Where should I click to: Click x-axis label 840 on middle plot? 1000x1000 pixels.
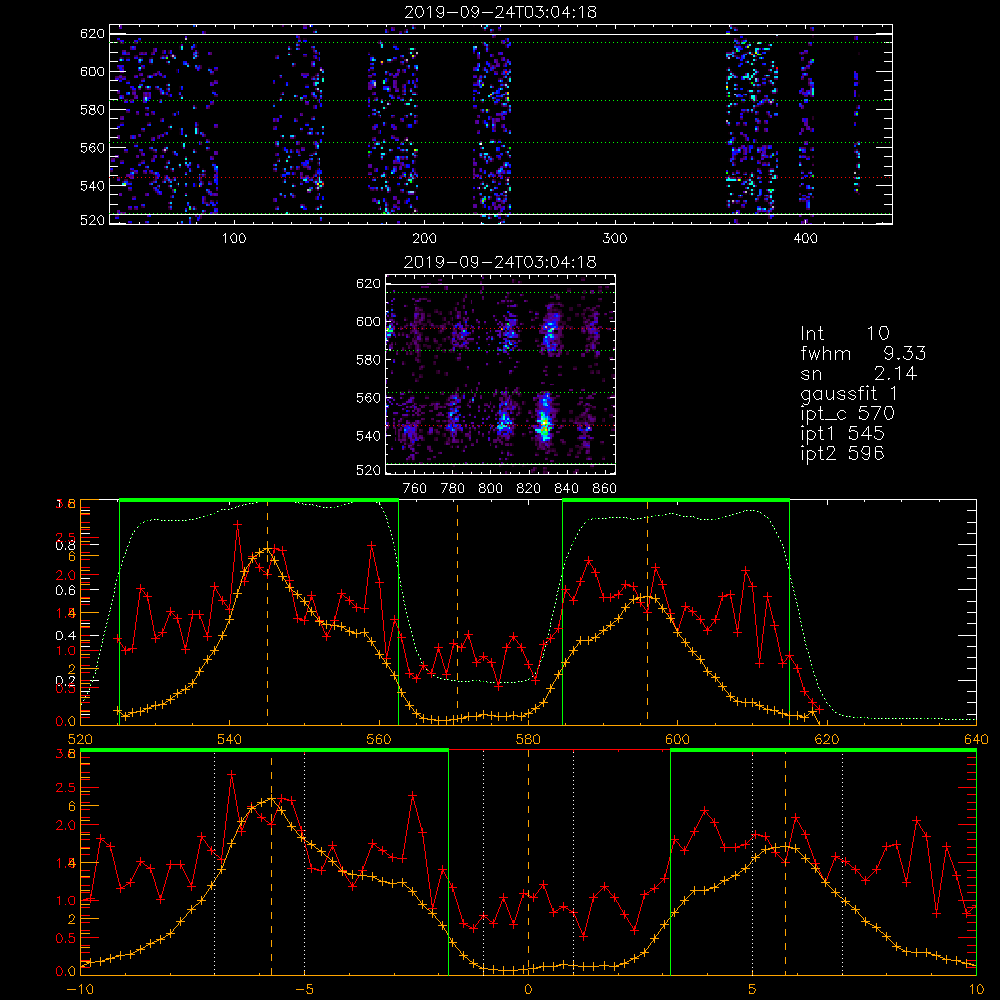coord(566,489)
